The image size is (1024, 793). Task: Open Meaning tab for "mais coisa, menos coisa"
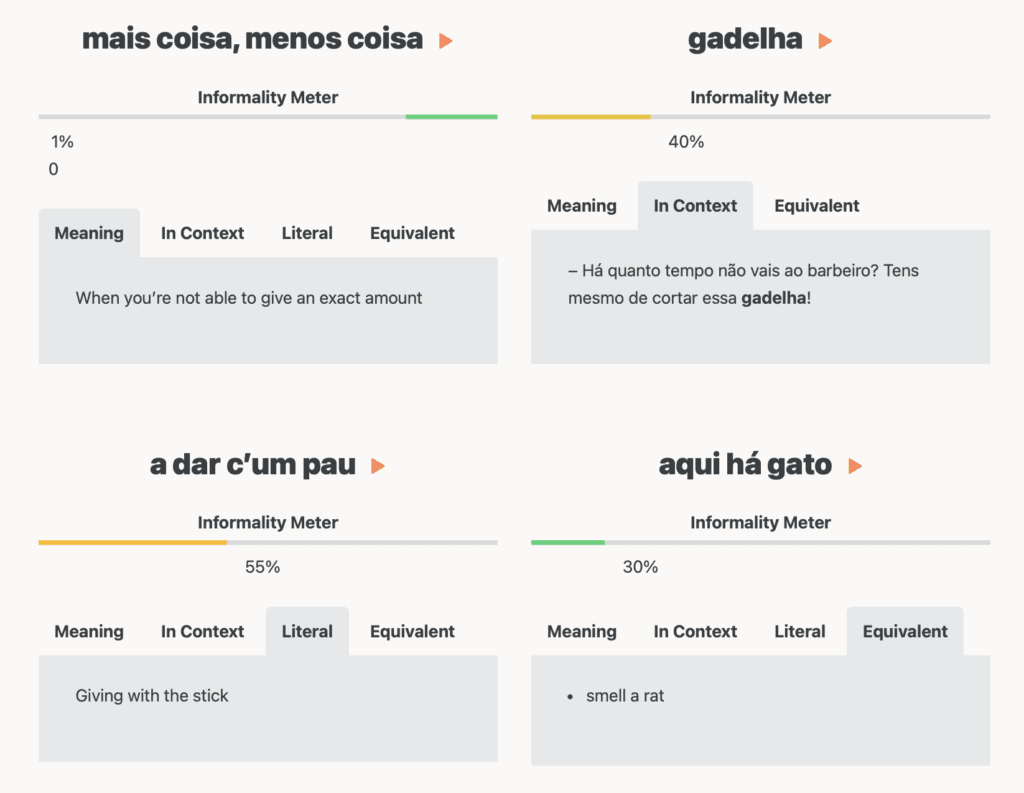(x=89, y=233)
